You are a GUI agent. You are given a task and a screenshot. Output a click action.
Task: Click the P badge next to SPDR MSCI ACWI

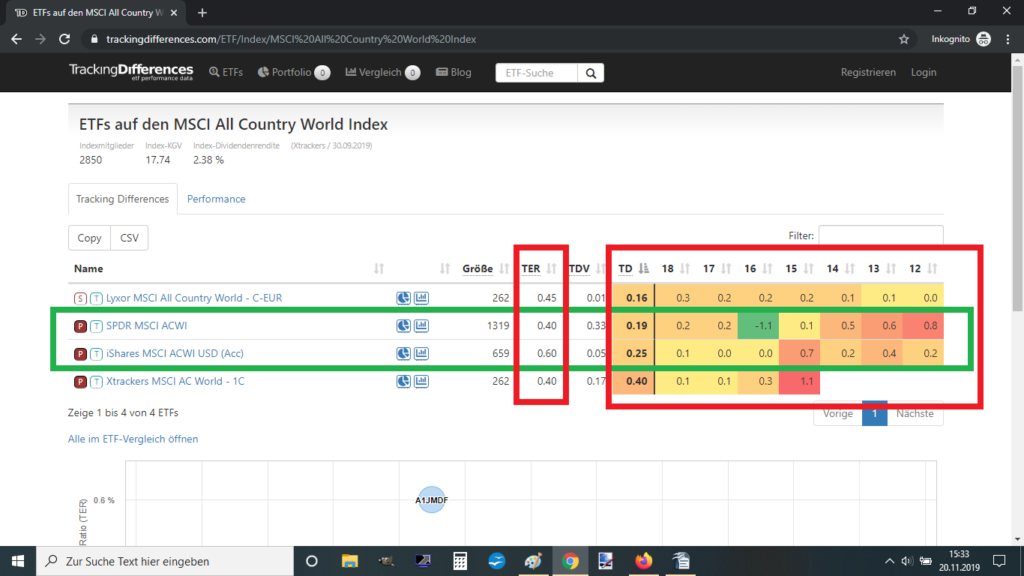point(80,326)
